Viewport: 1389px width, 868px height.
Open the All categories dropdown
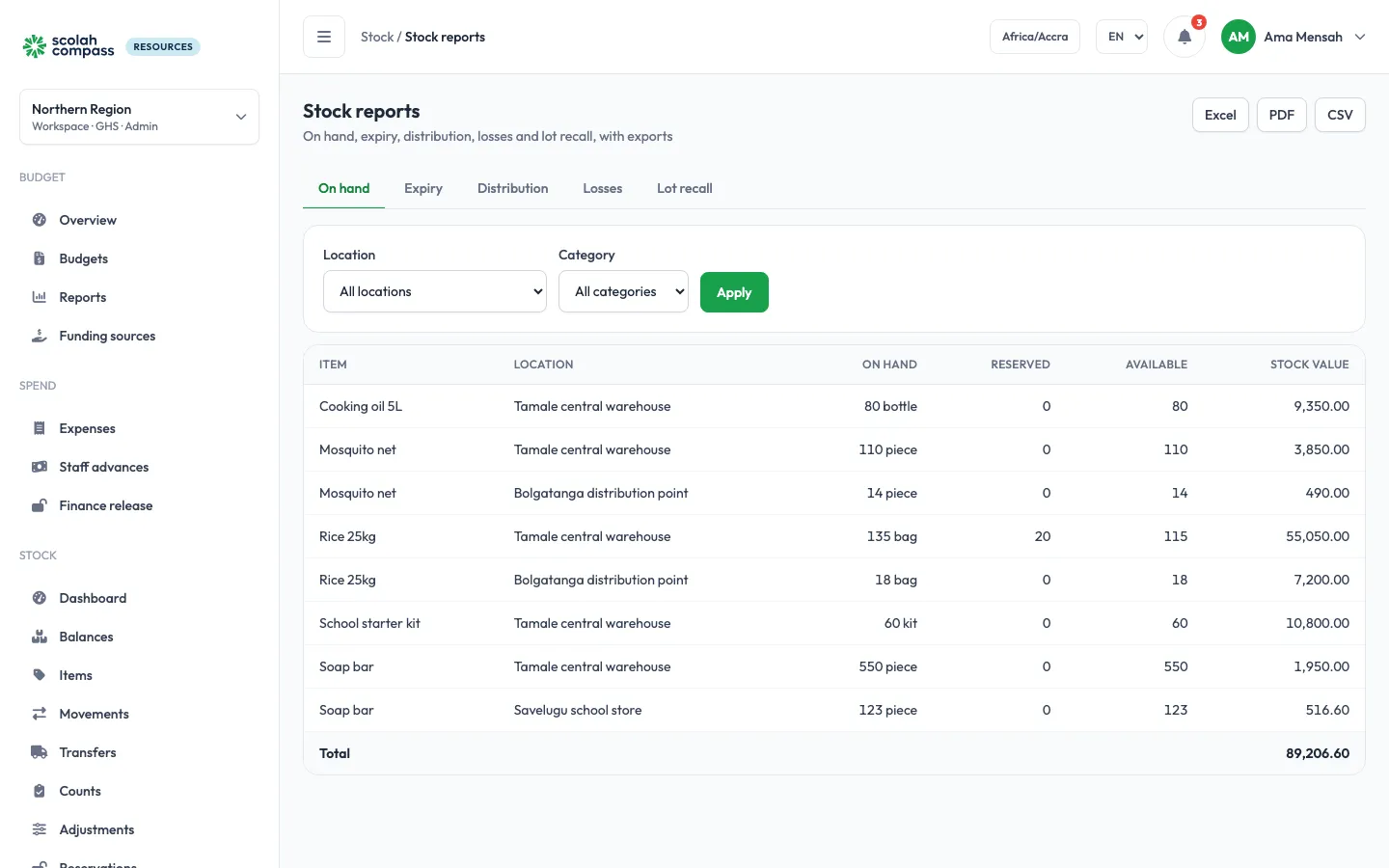click(623, 291)
